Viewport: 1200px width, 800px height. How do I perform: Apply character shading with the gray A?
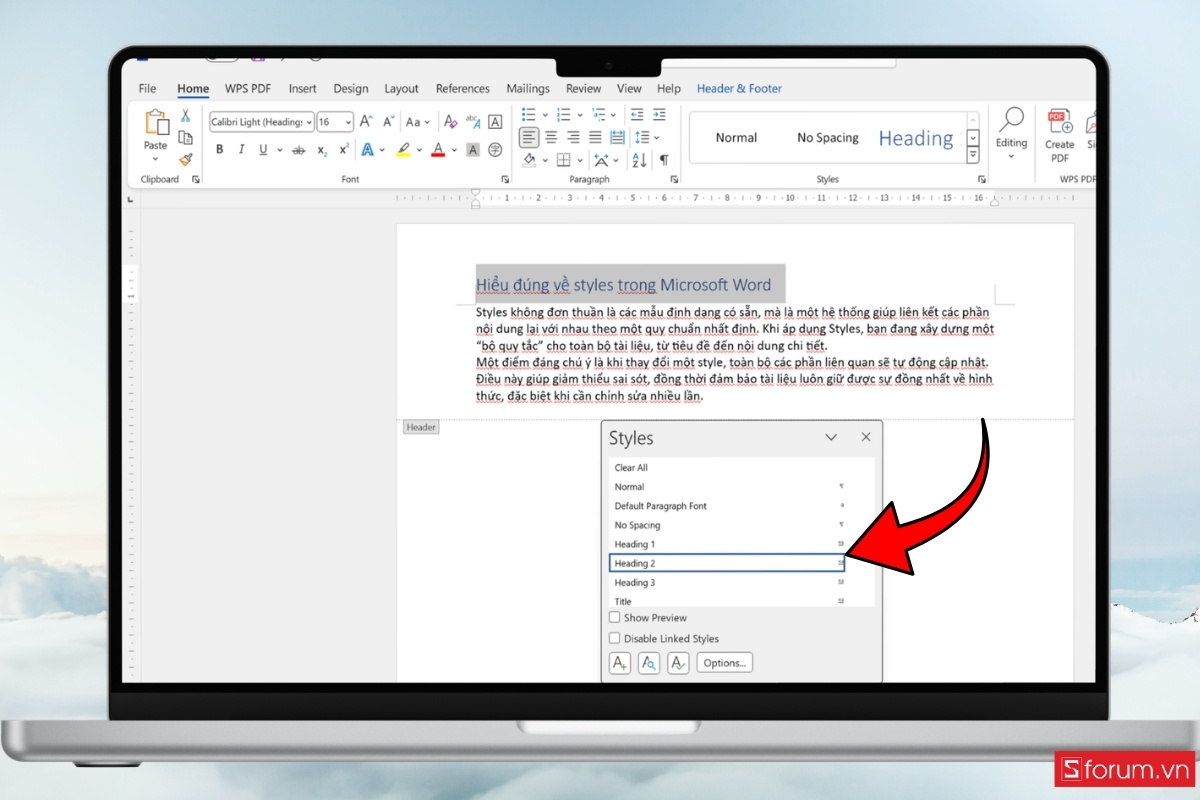coord(472,150)
